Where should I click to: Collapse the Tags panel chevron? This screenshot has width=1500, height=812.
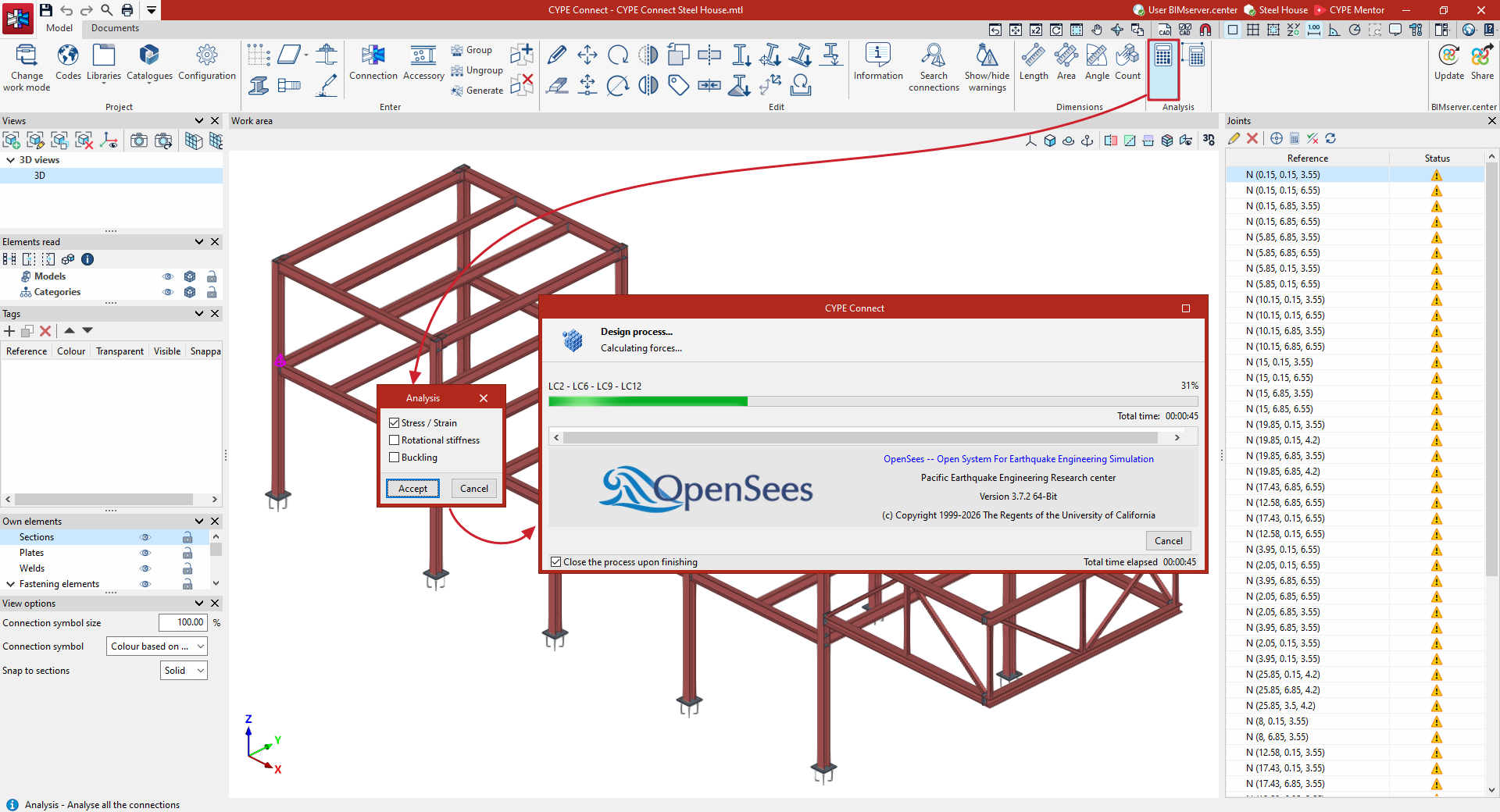point(199,314)
